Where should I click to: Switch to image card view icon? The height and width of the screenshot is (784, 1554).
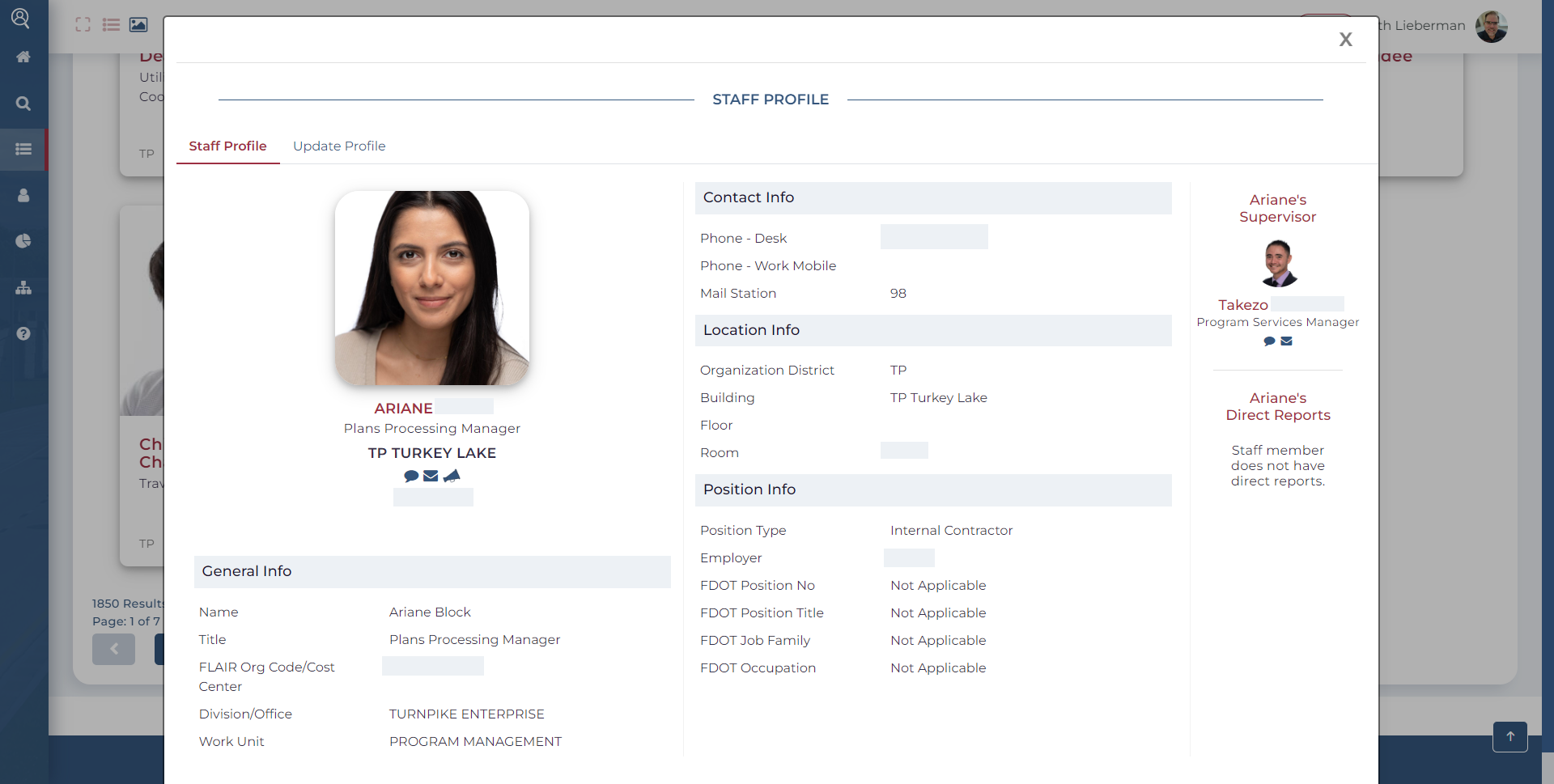(x=138, y=25)
